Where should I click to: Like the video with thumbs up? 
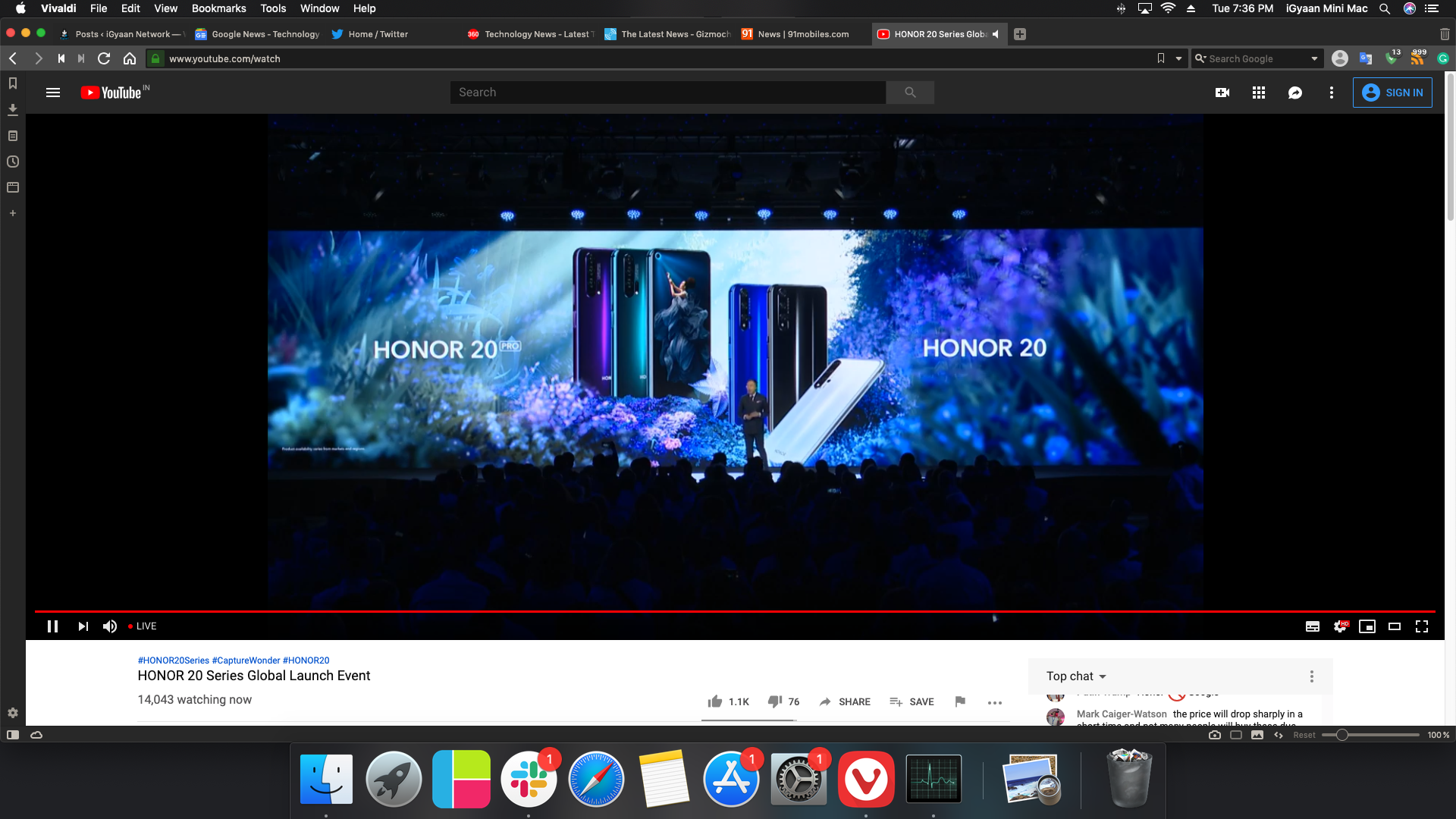[x=715, y=701]
